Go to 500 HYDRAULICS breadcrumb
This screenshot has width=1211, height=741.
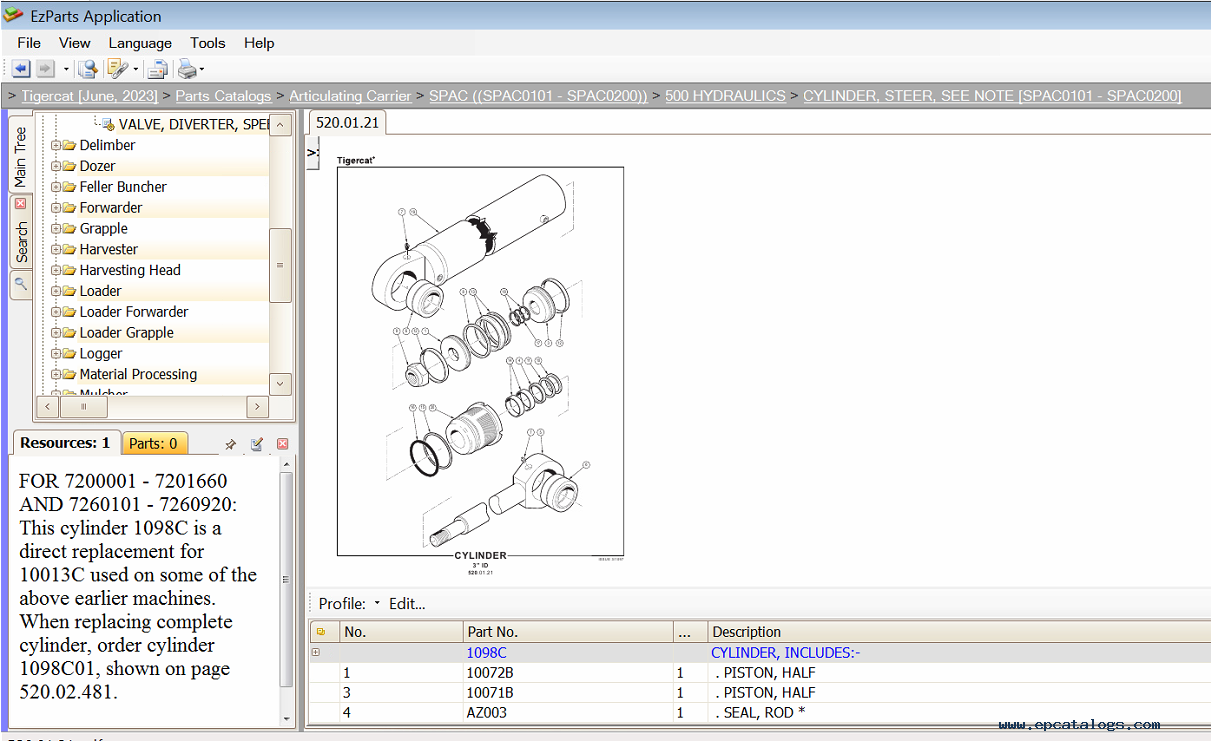[x=725, y=96]
